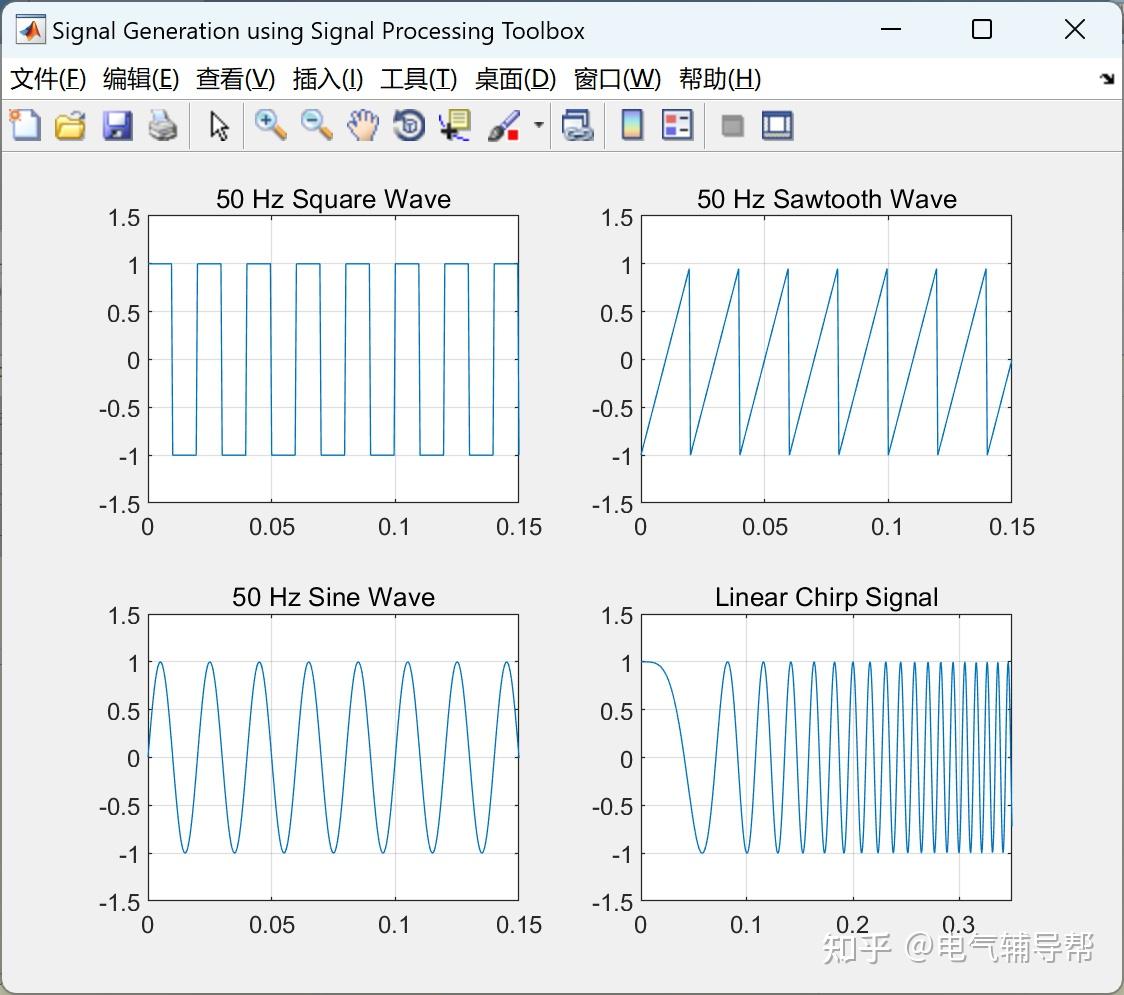This screenshot has width=1124, height=995.
Task: Expand the toolbar dock arrow at the menu bar's right end
Action: (x=1106, y=79)
